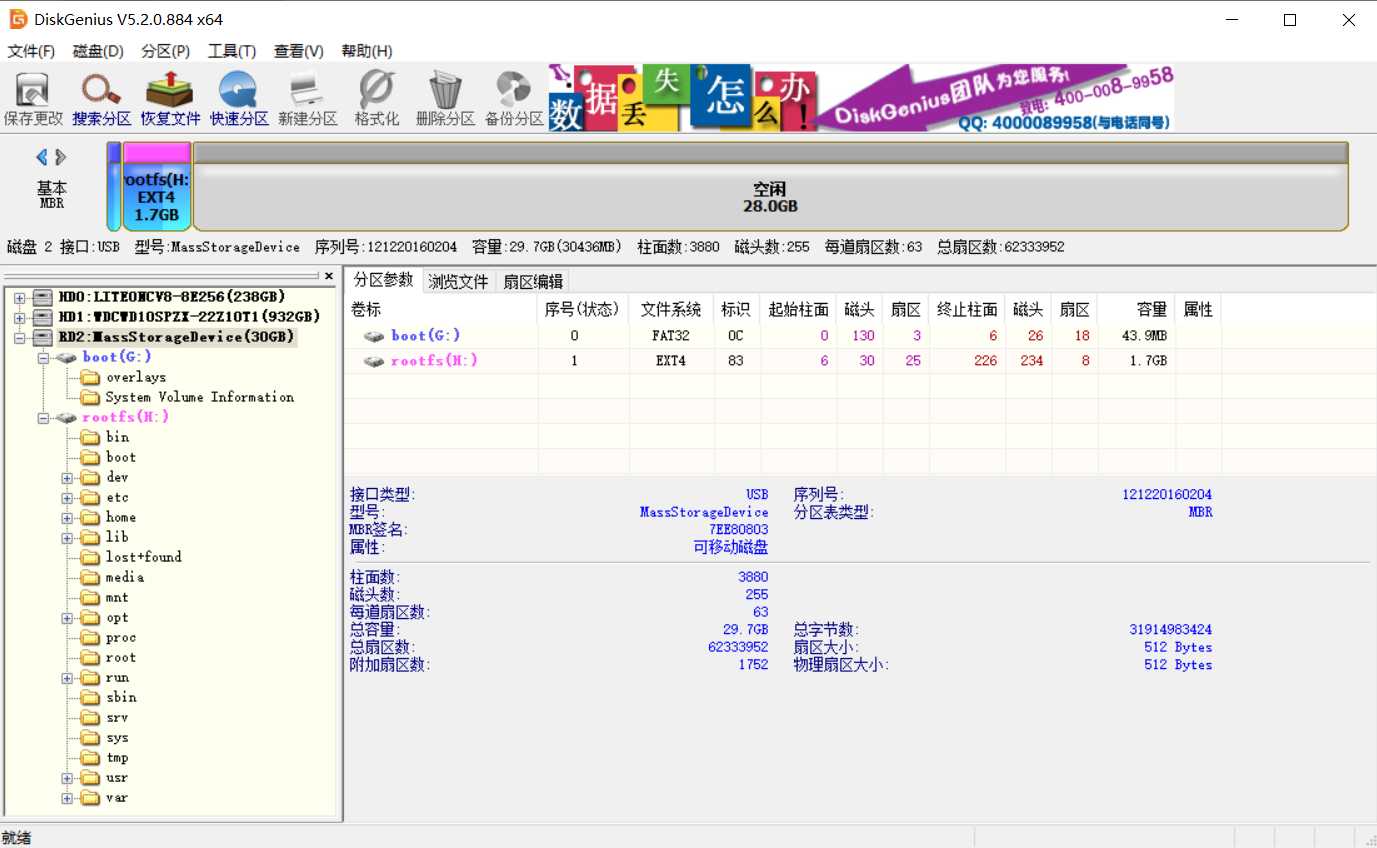1377x848 pixels.
Task: Click the Backup Partition (备份分区) icon
Action: tap(514, 99)
